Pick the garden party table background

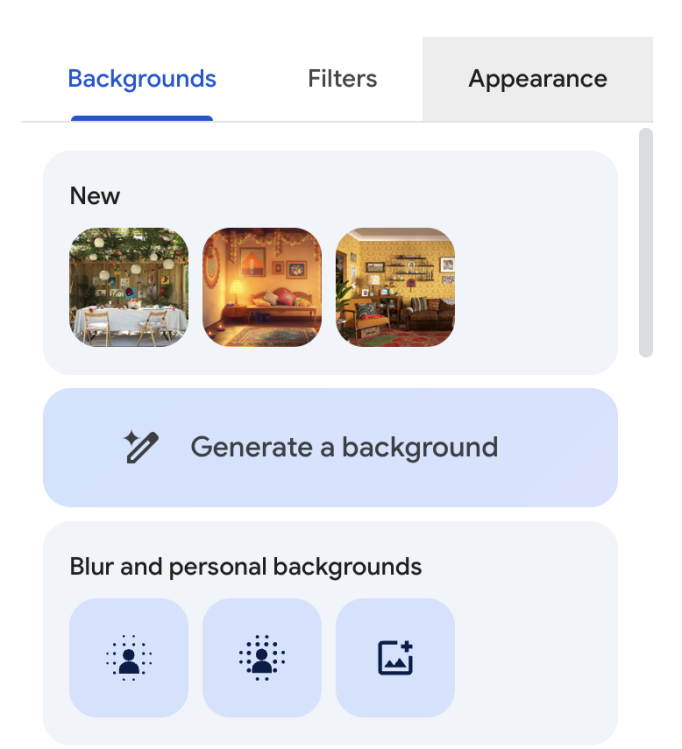(128, 287)
